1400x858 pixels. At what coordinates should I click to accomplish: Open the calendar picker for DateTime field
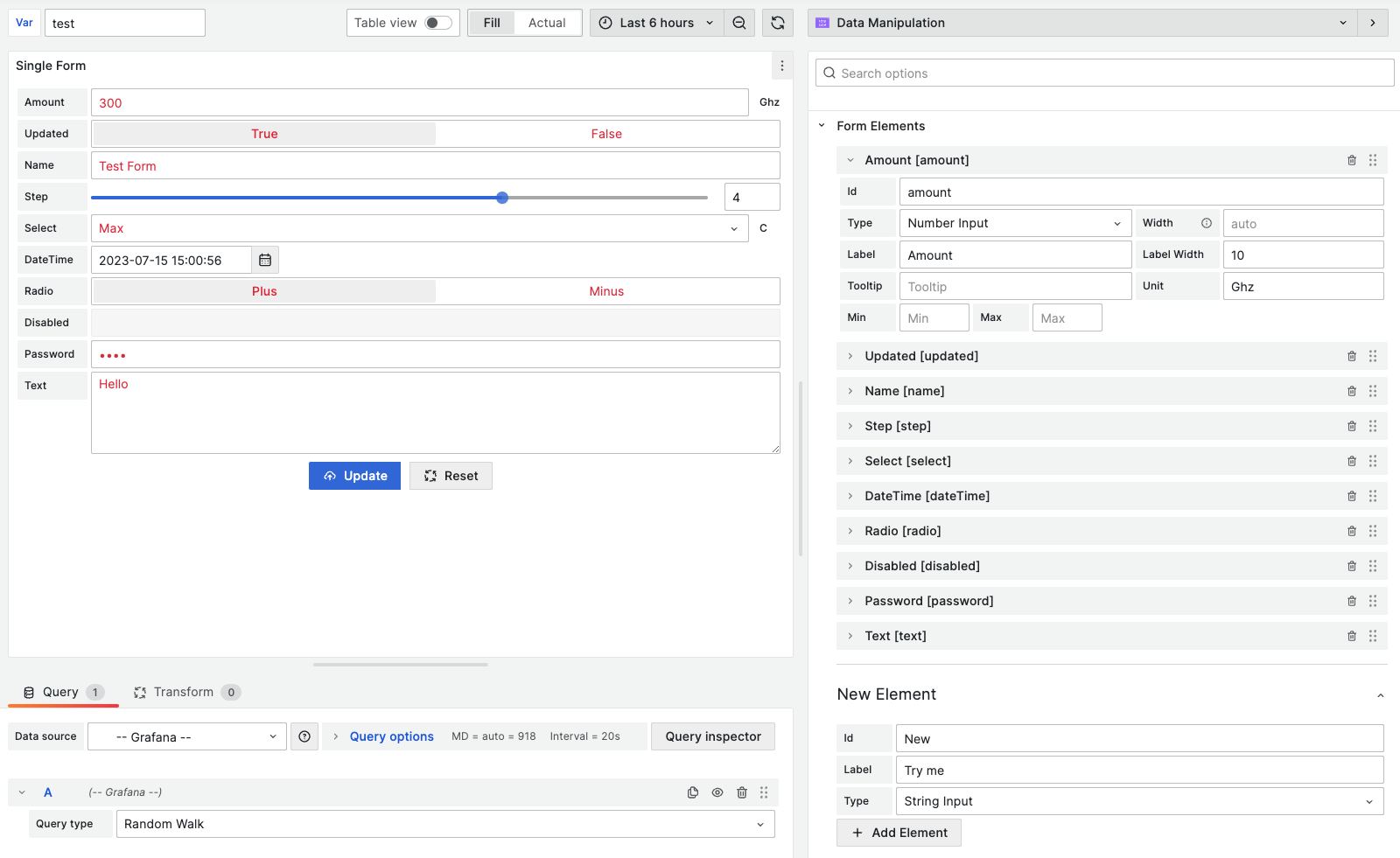pos(265,259)
